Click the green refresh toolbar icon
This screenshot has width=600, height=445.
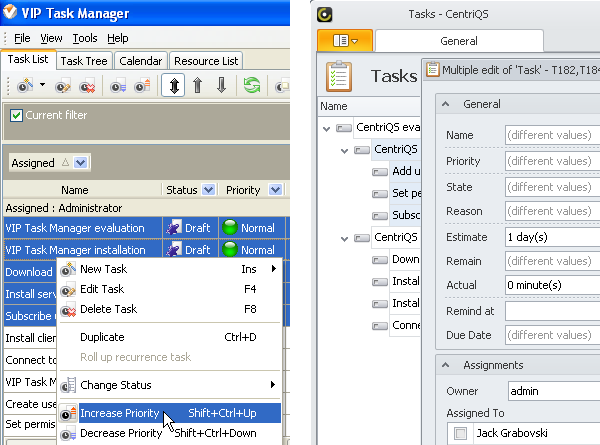click(252, 86)
